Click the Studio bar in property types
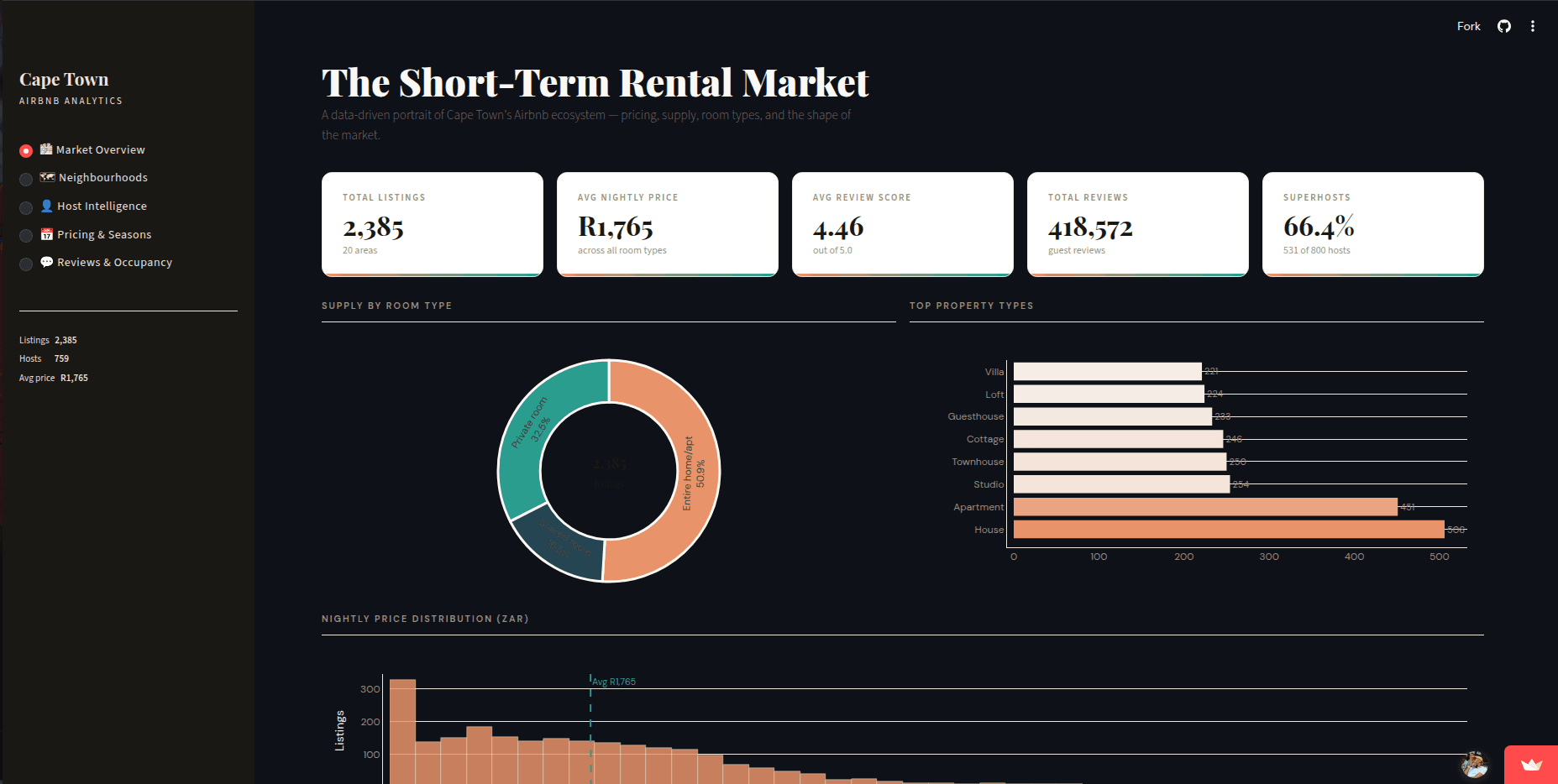 click(1121, 484)
